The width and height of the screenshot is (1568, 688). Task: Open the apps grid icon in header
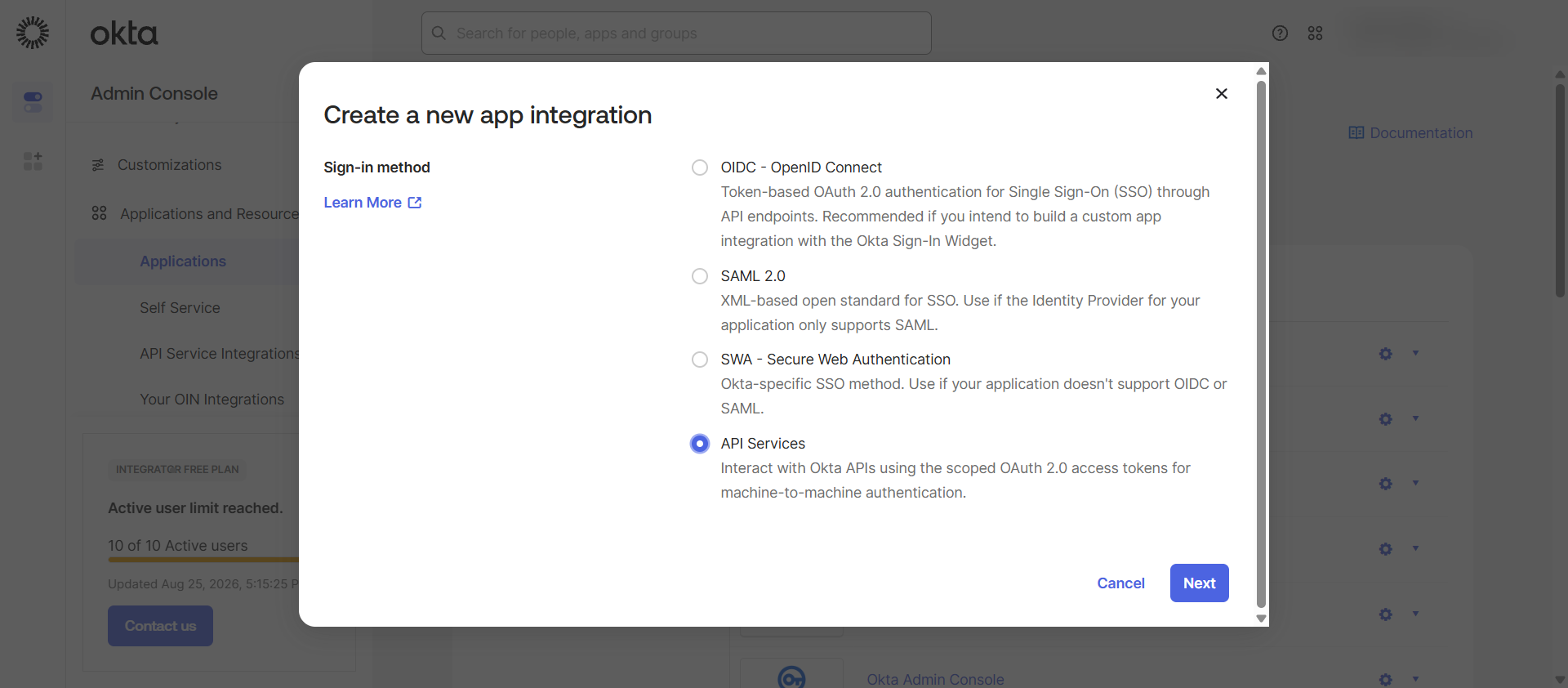1315,34
